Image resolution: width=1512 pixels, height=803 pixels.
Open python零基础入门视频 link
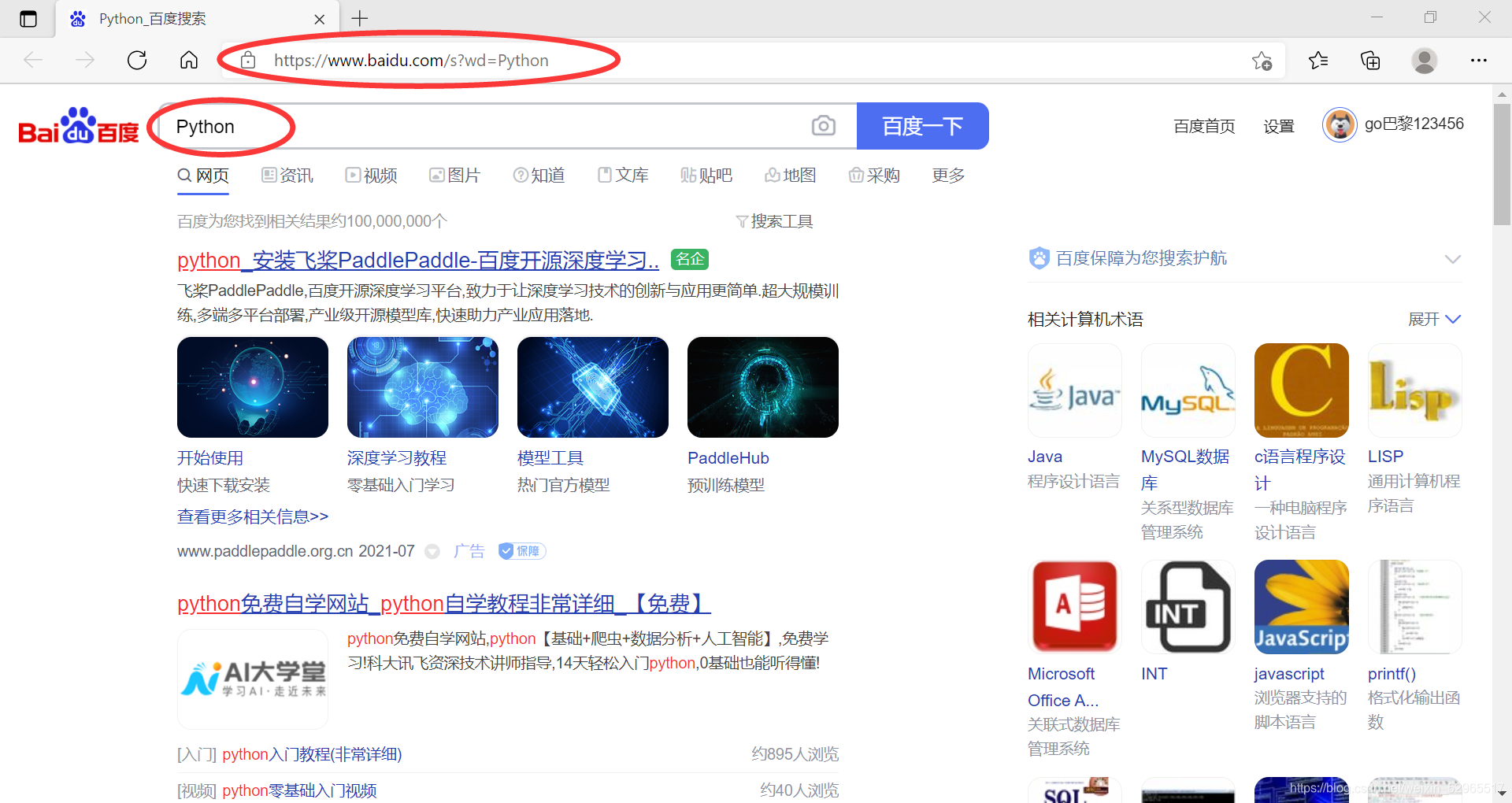[299, 790]
